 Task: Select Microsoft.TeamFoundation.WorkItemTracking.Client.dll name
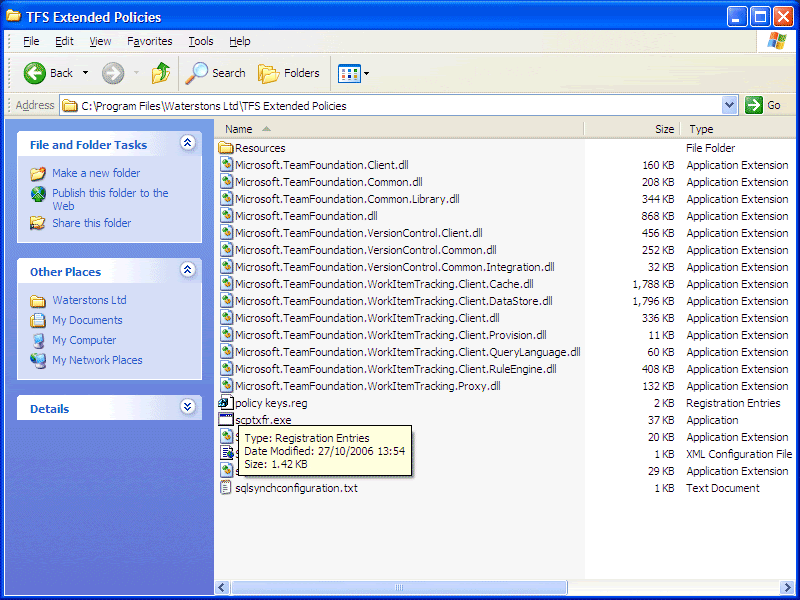click(367, 318)
